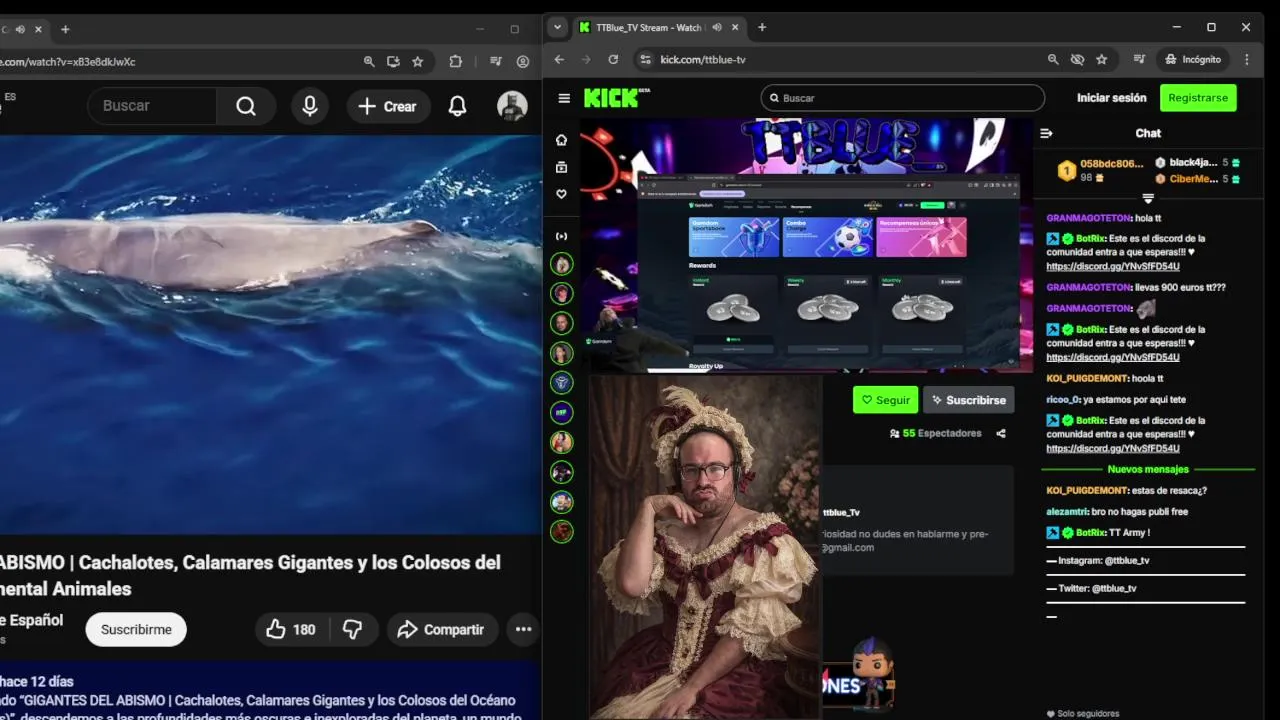The image size is (1280, 720).
Task: Click leaderboard user black4ja...
Action: (x=1193, y=163)
